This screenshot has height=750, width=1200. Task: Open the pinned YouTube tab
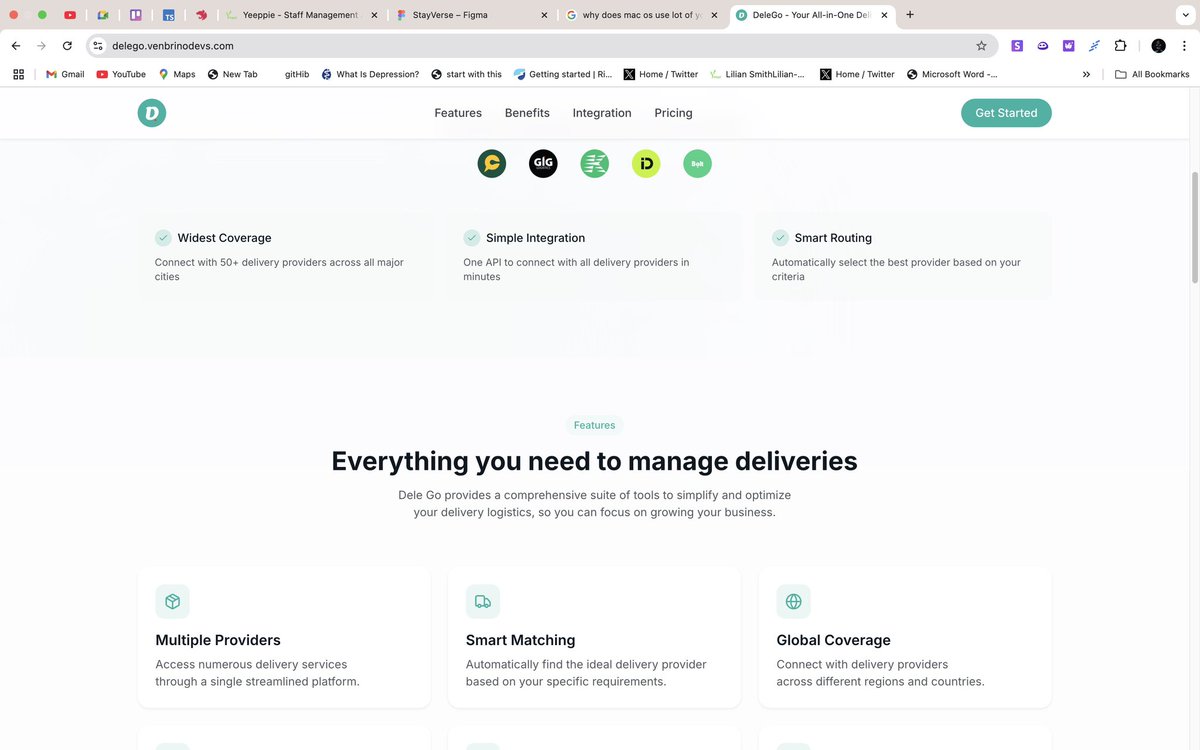70,15
